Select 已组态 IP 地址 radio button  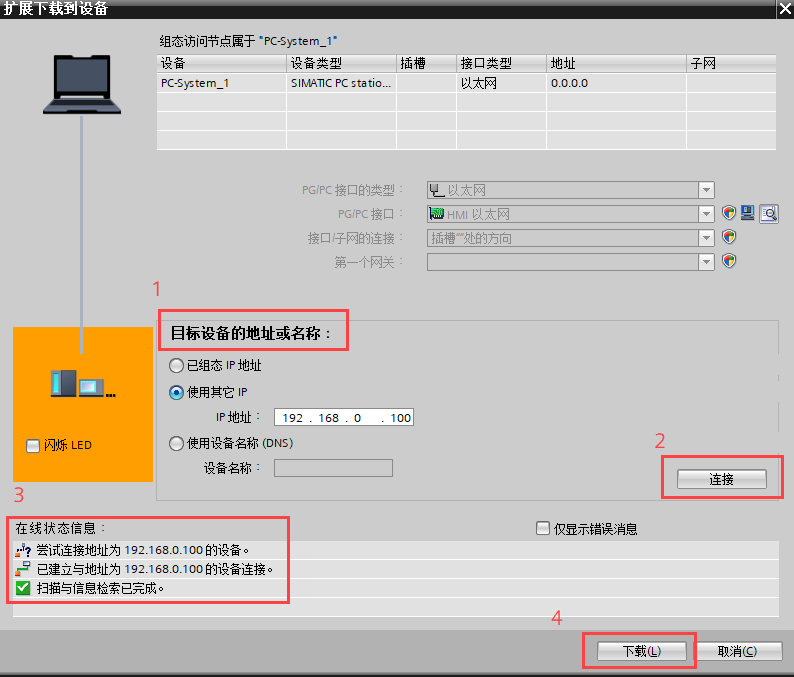pyautogui.click(x=176, y=366)
